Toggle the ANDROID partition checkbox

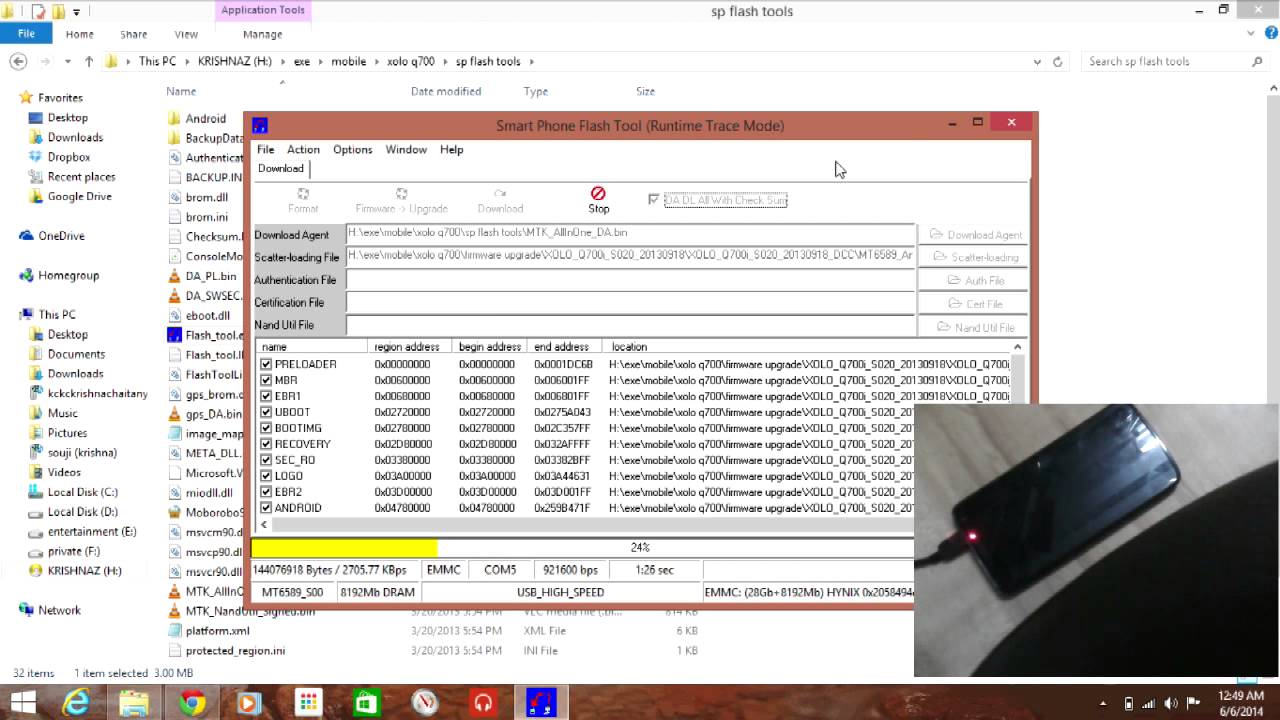[x=266, y=508]
